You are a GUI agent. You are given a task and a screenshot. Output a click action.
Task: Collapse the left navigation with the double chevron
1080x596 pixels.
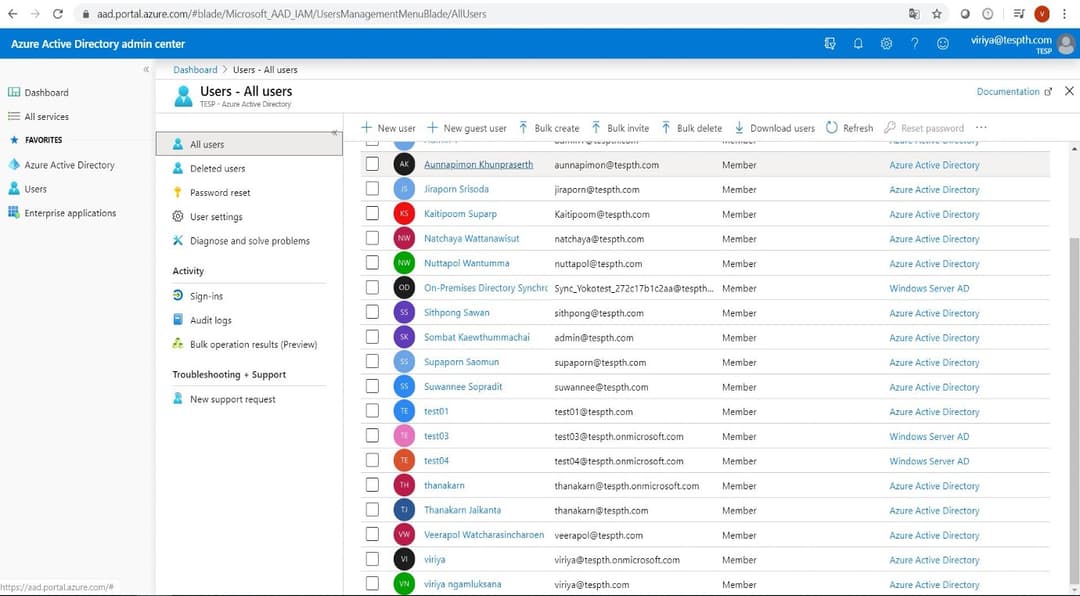pyautogui.click(x=146, y=70)
